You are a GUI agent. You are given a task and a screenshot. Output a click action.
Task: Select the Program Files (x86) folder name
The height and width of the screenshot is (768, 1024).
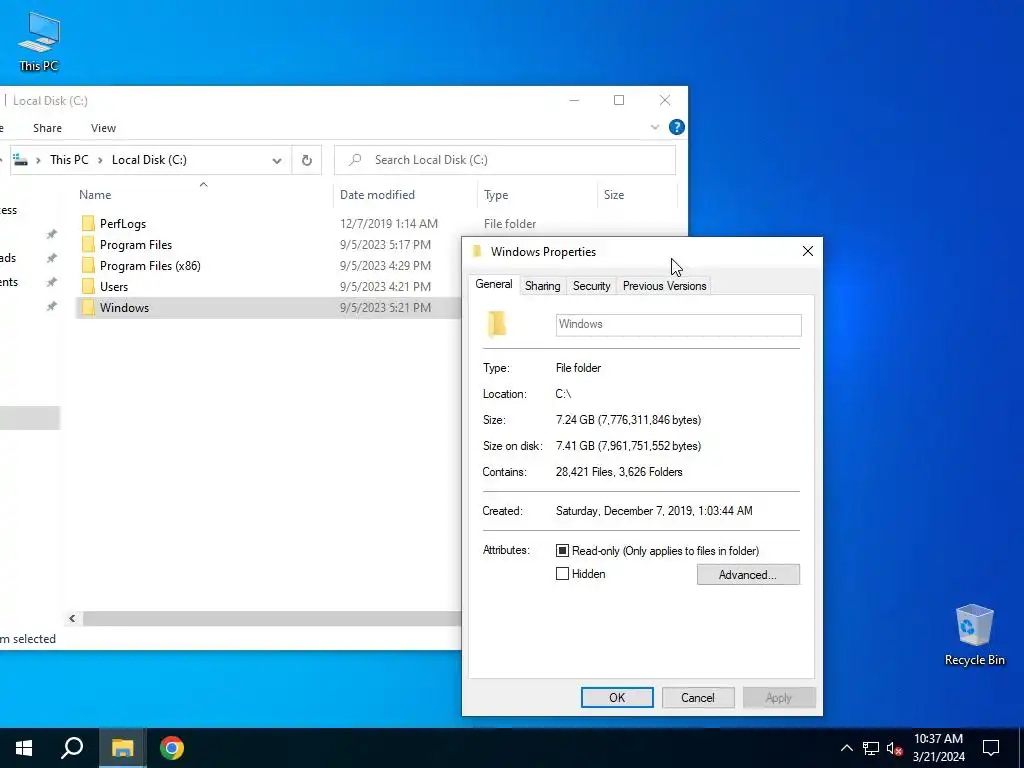point(150,266)
